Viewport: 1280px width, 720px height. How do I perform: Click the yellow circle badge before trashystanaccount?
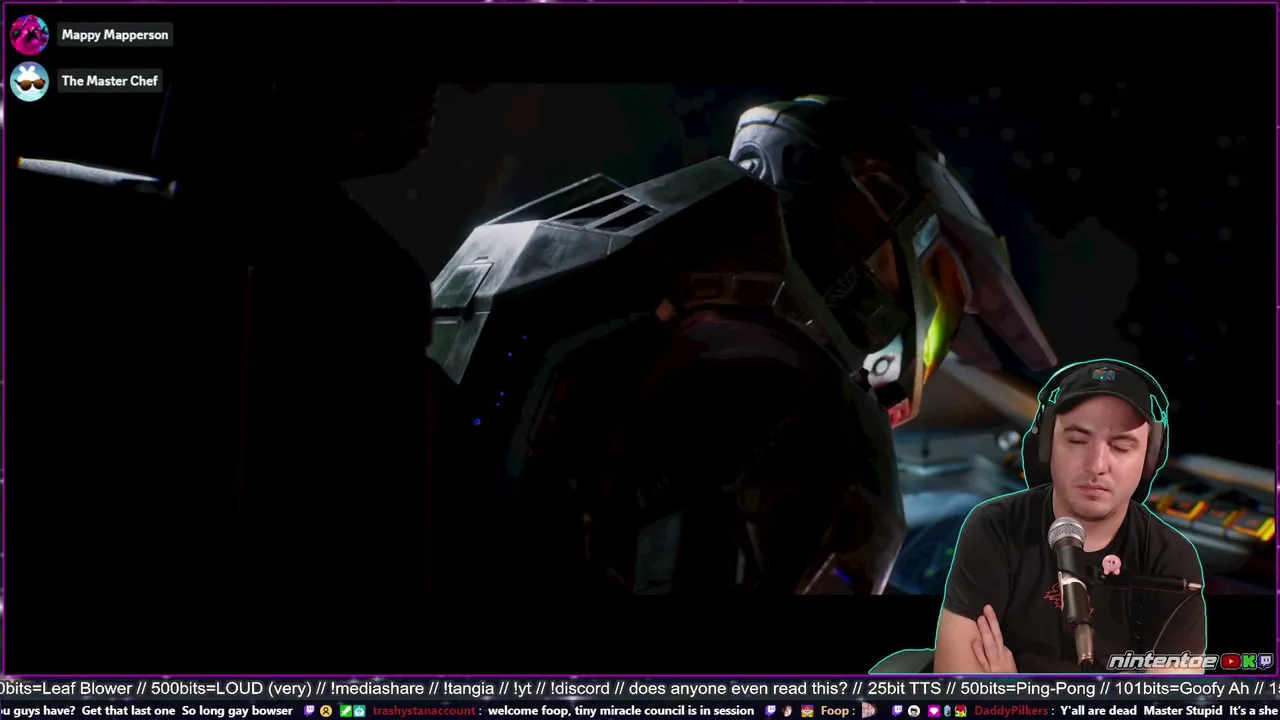tap(326, 711)
